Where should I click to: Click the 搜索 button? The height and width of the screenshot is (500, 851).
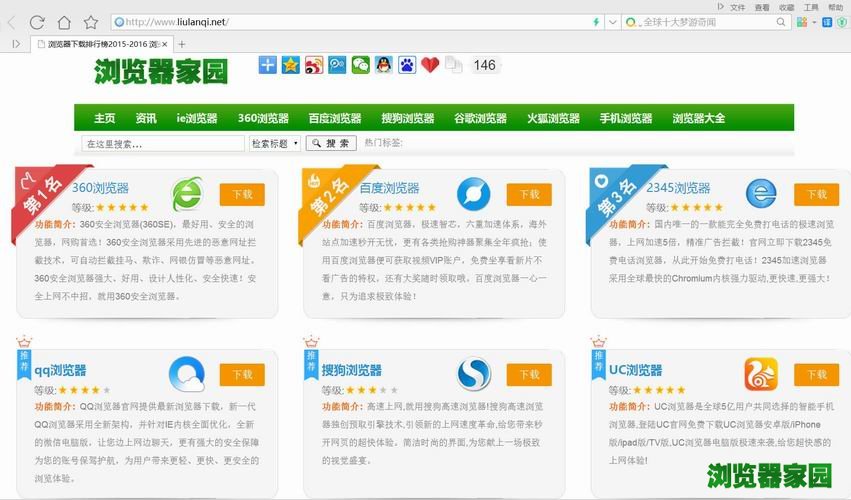[331, 143]
